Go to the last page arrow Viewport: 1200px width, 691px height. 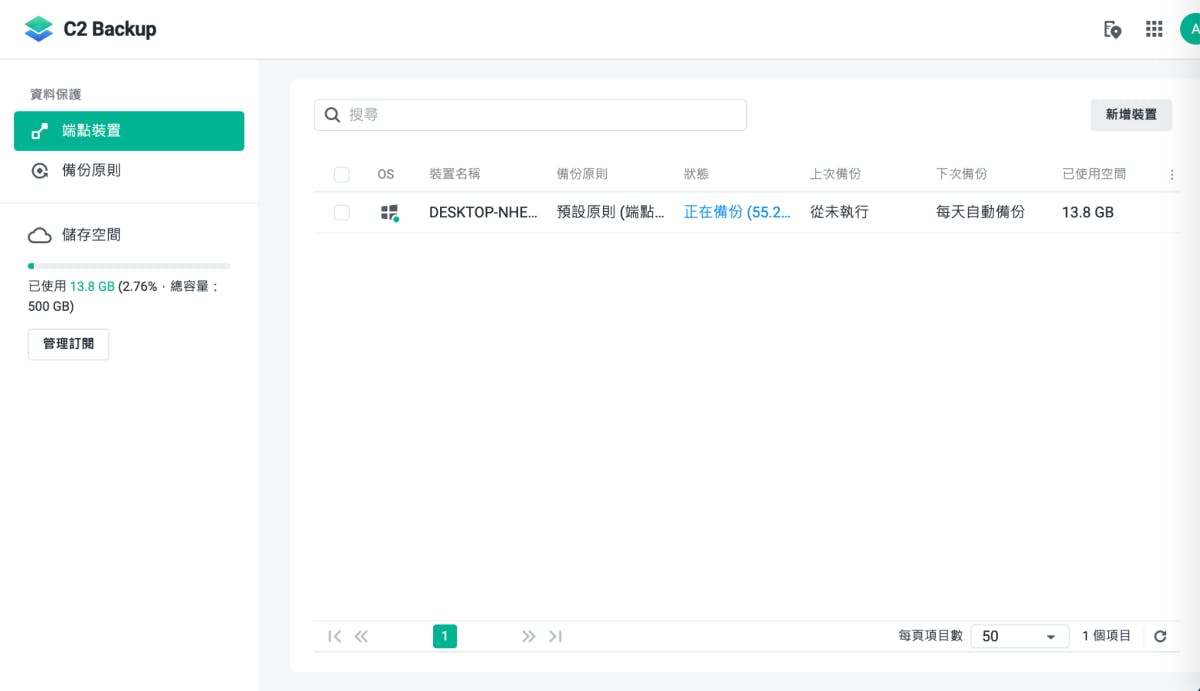(x=556, y=636)
